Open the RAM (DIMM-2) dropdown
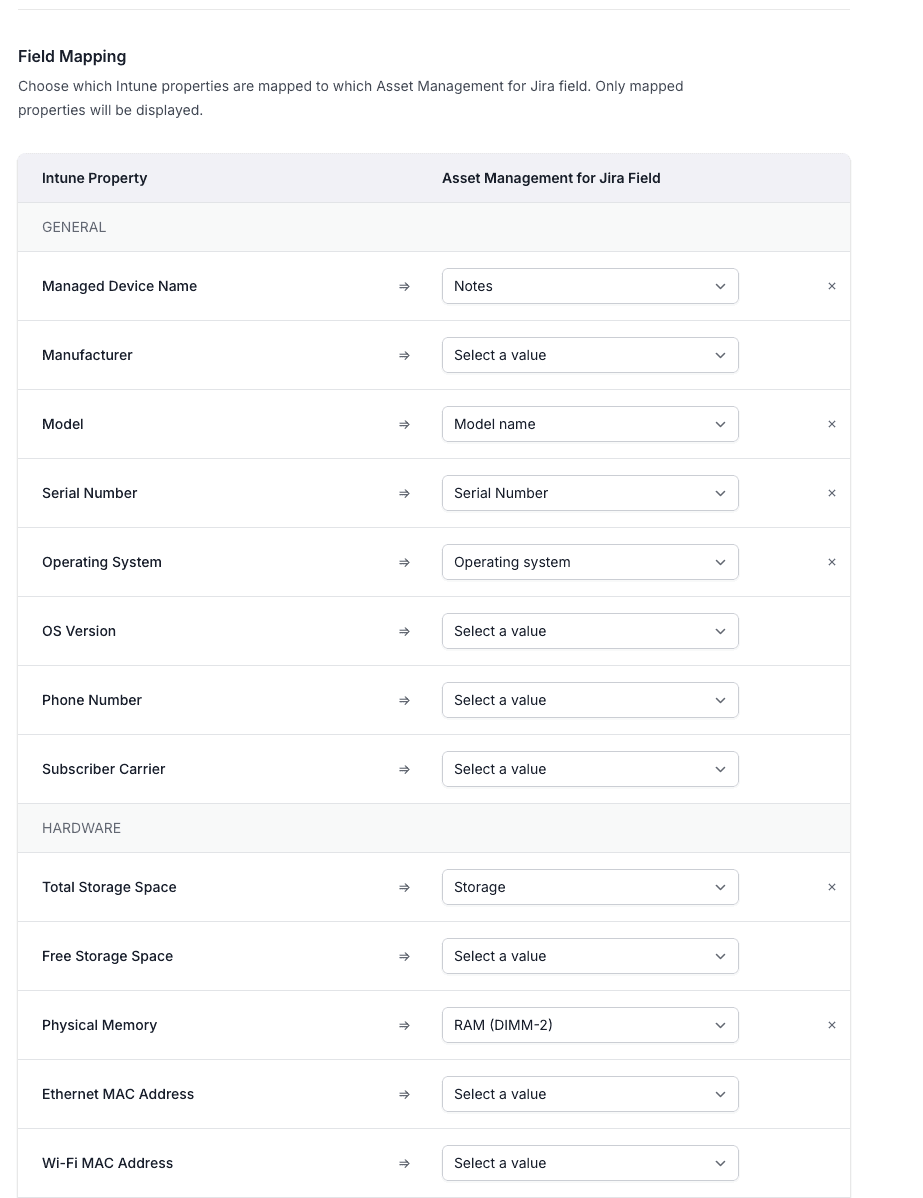Screen dimensions: 923x1198 [x=590, y=1025]
